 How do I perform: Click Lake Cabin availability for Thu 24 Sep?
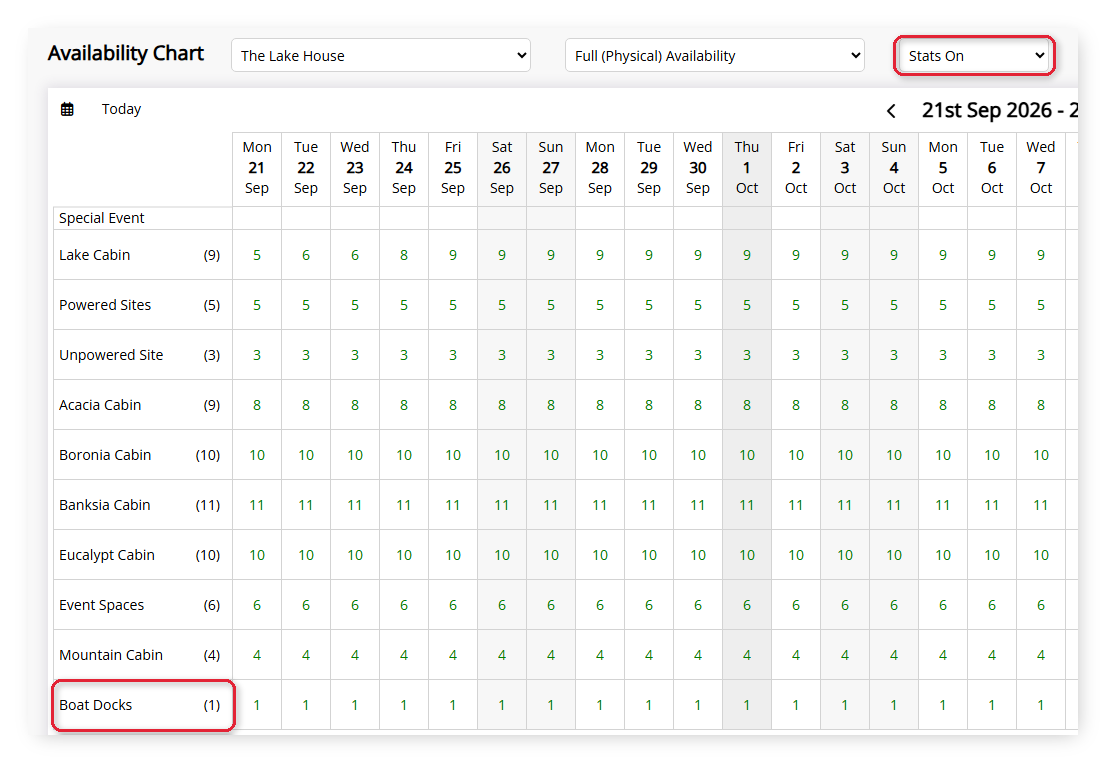[403, 255]
